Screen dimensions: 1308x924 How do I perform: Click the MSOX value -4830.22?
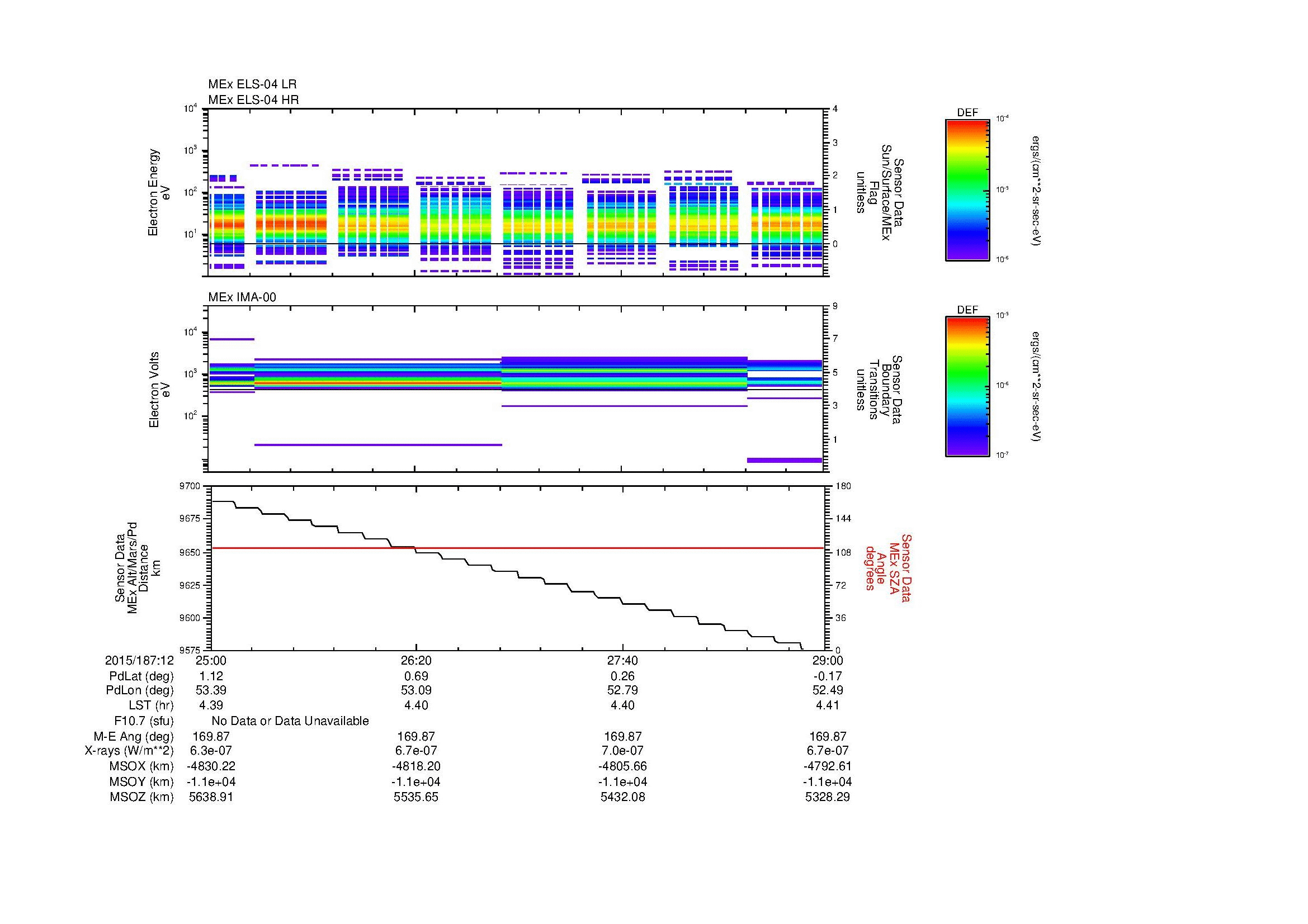click(211, 766)
